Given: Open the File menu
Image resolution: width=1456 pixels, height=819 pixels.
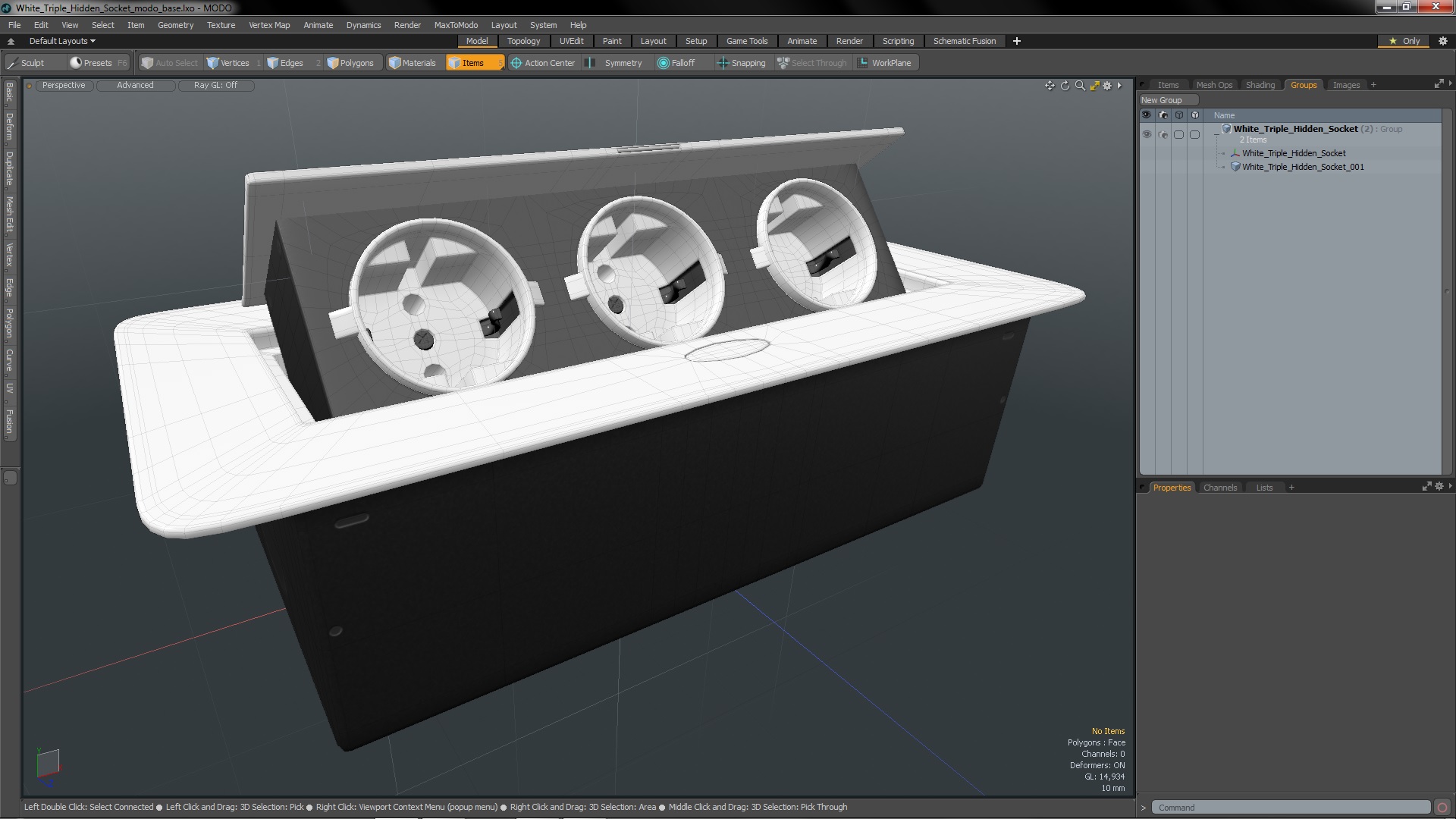Looking at the screenshot, I should point(14,25).
